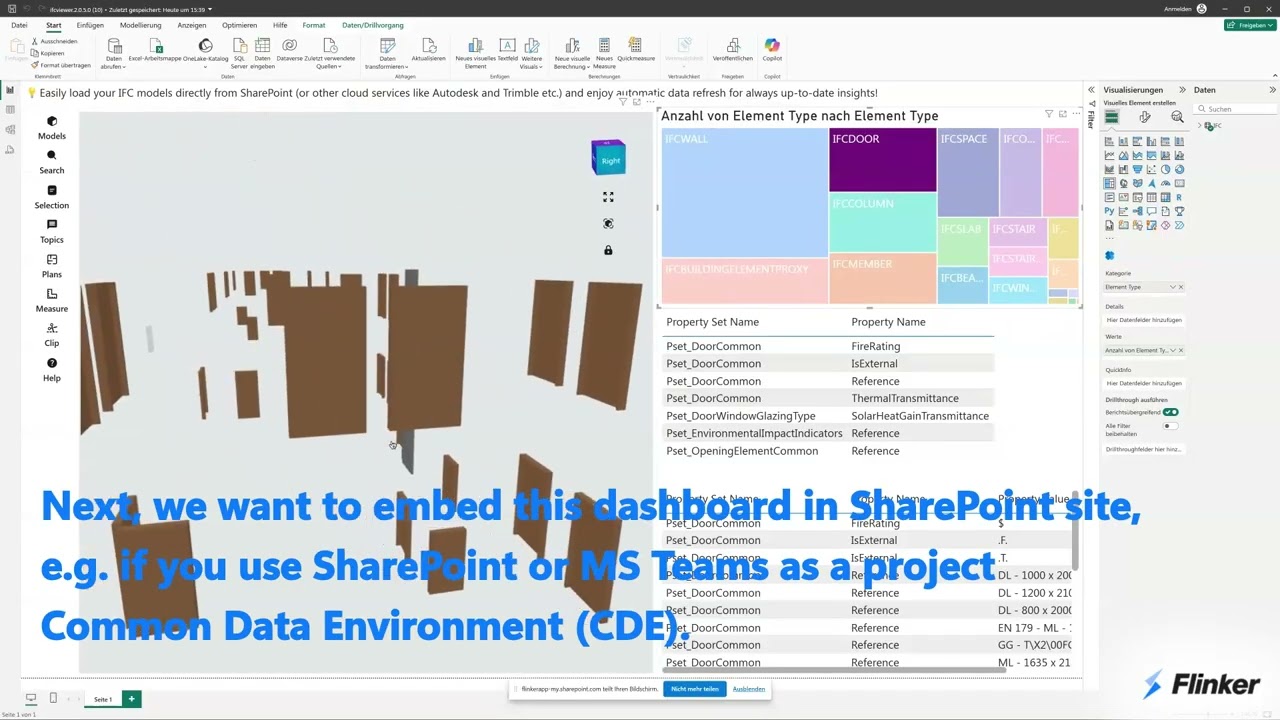Image resolution: width=1280 pixels, height=720 pixels.
Task: Activate the Clip tool in viewer
Action: coord(52,335)
